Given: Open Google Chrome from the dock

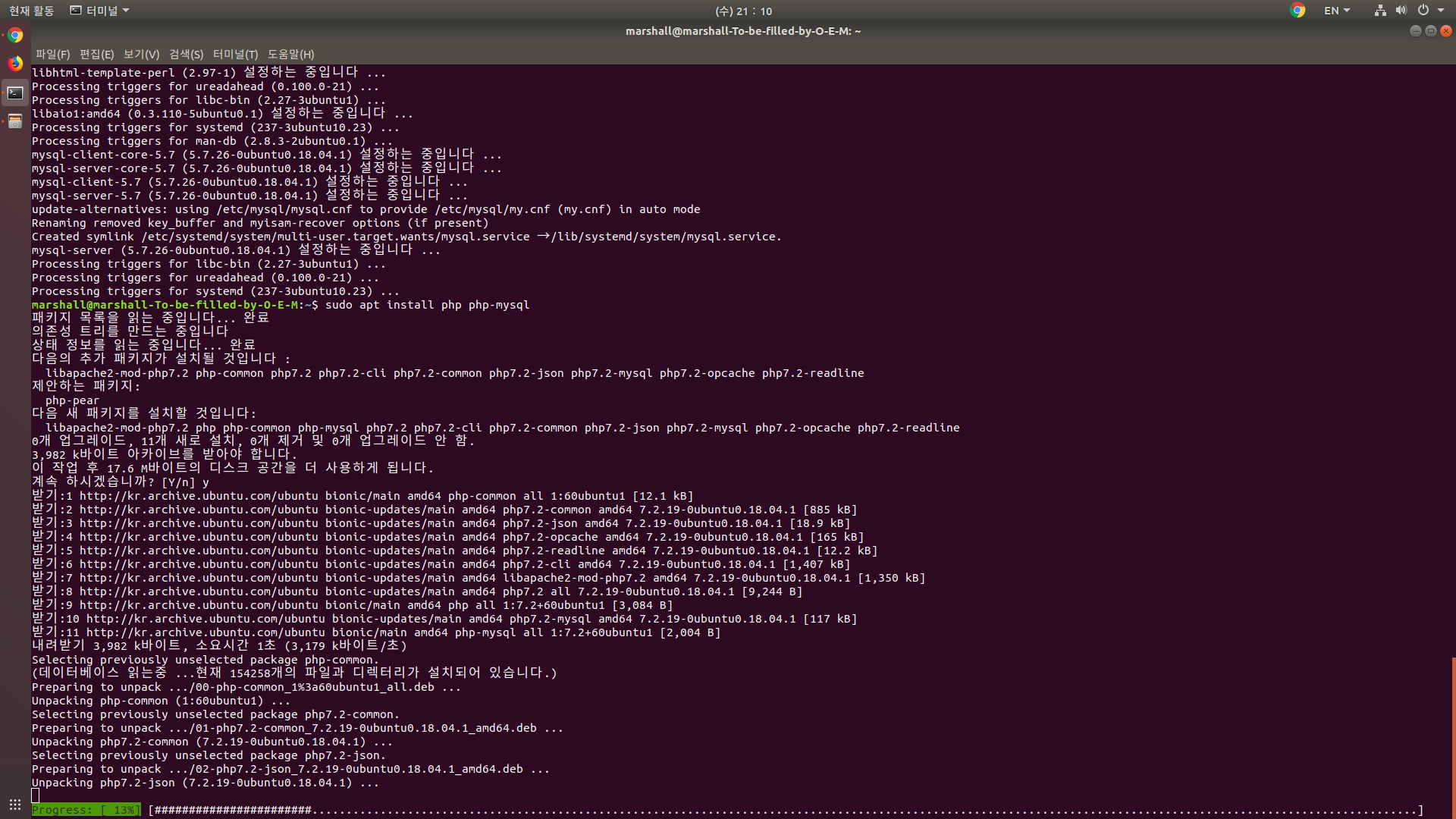Looking at the screenshot, I should [x=15, y=36].
